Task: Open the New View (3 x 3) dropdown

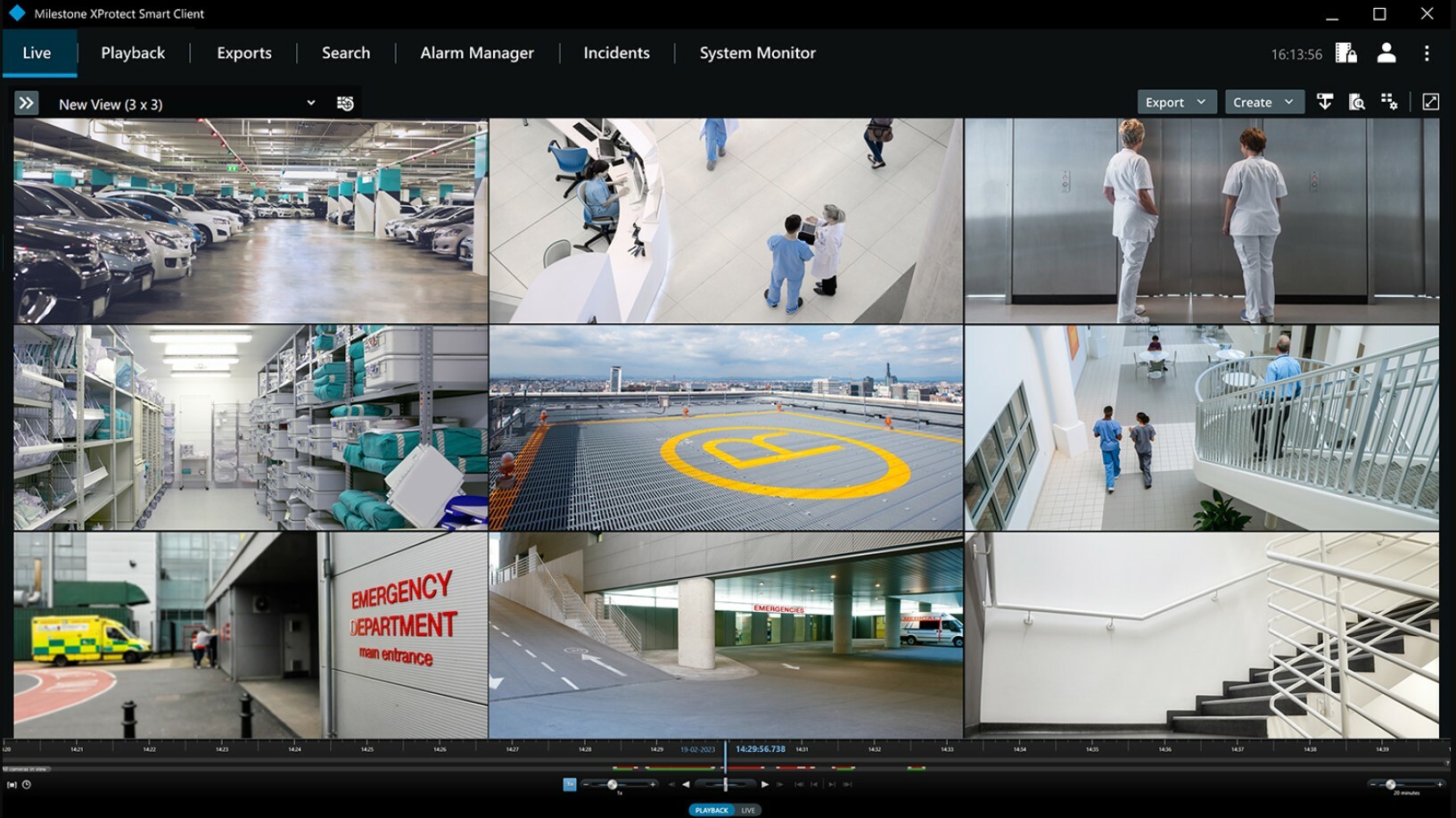Action: (187, 103)
